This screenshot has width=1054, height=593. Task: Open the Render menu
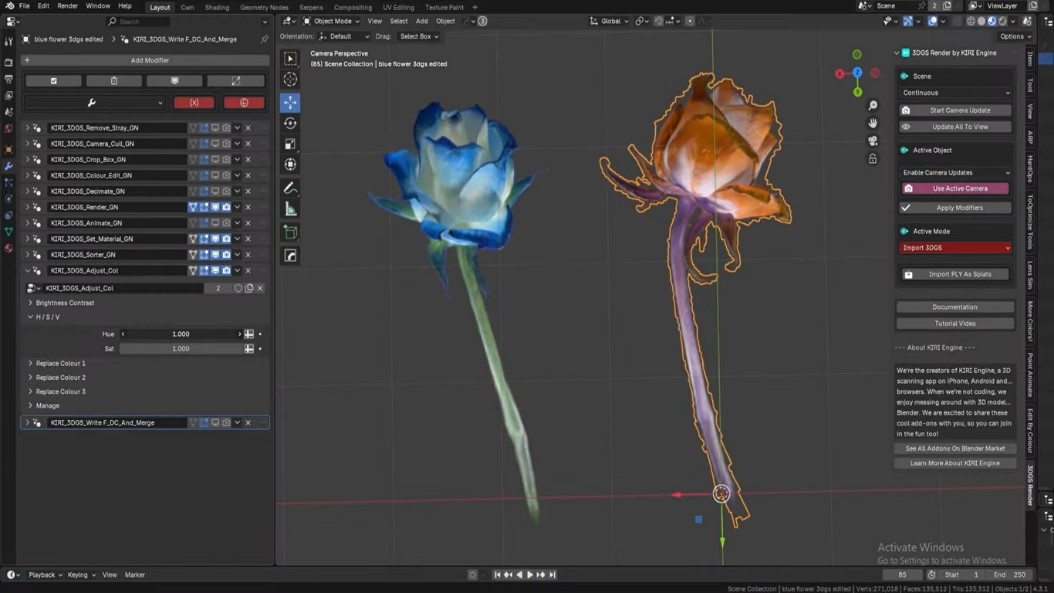pos(67,6)
